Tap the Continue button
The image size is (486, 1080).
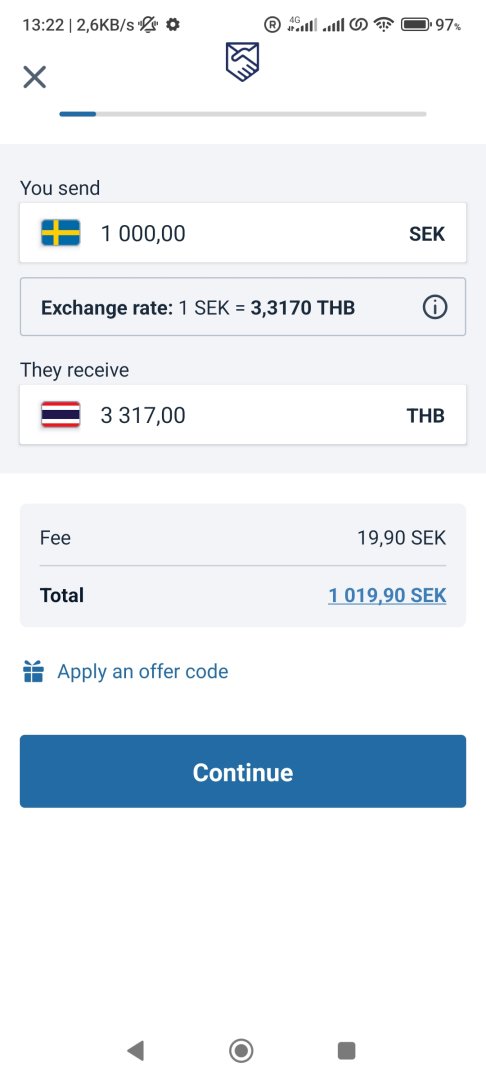[243, 771]
